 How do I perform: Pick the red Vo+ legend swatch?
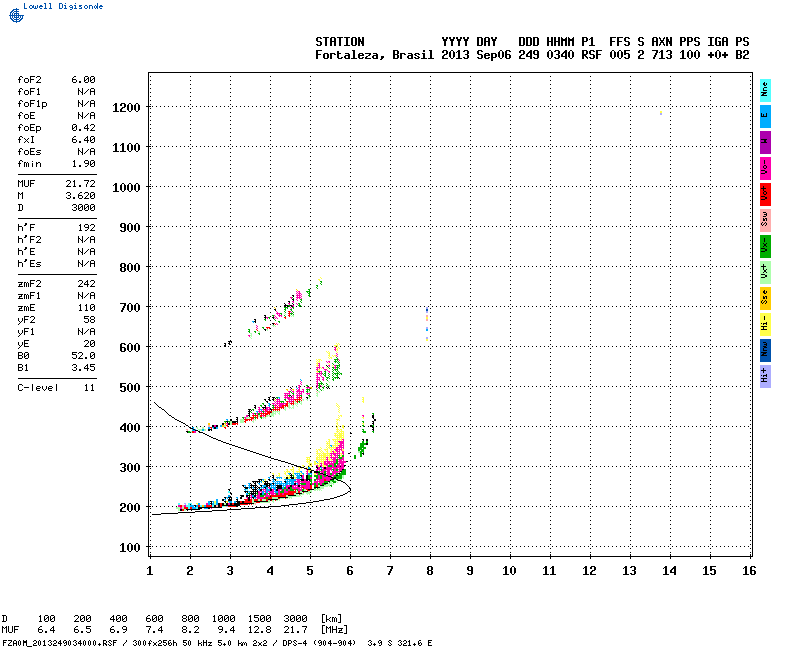coord(765,194)
